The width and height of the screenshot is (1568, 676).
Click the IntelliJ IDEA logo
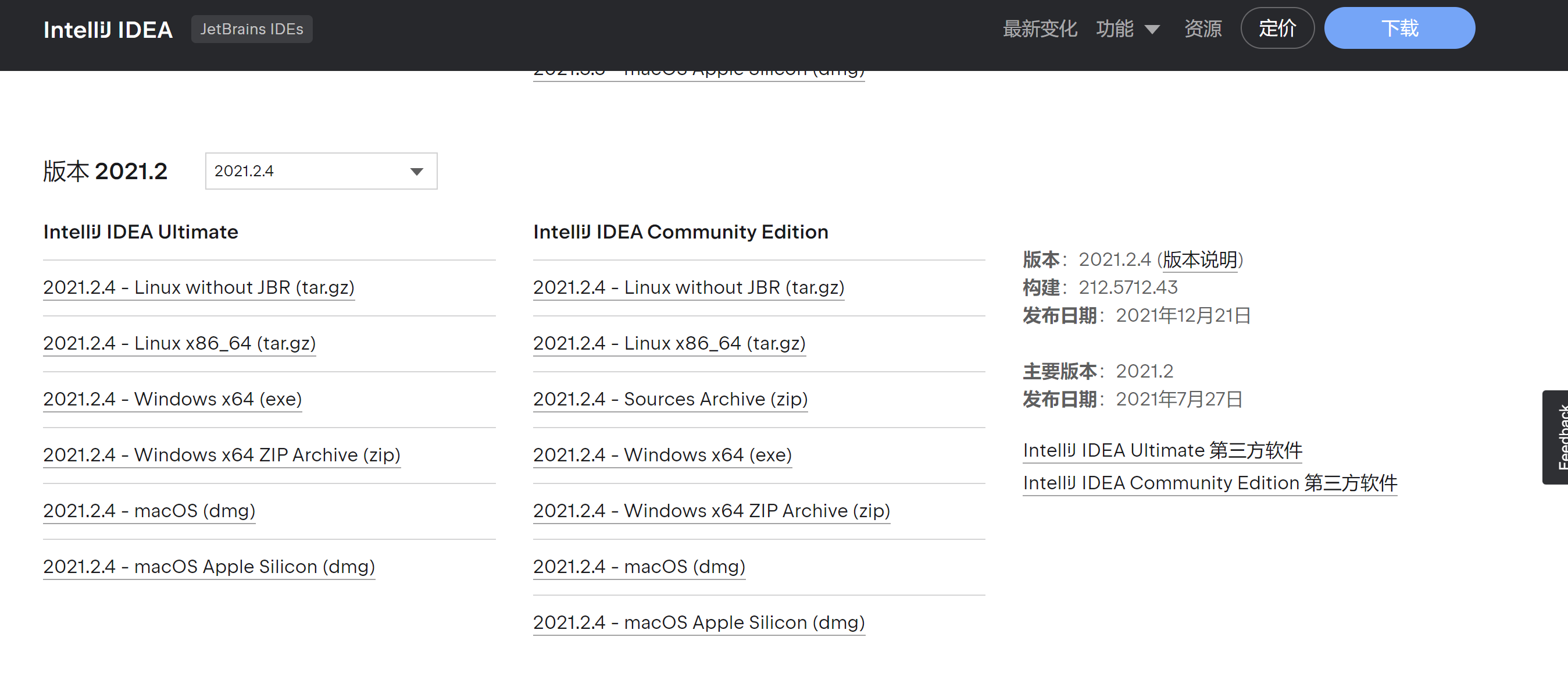(x=108, y=29)
